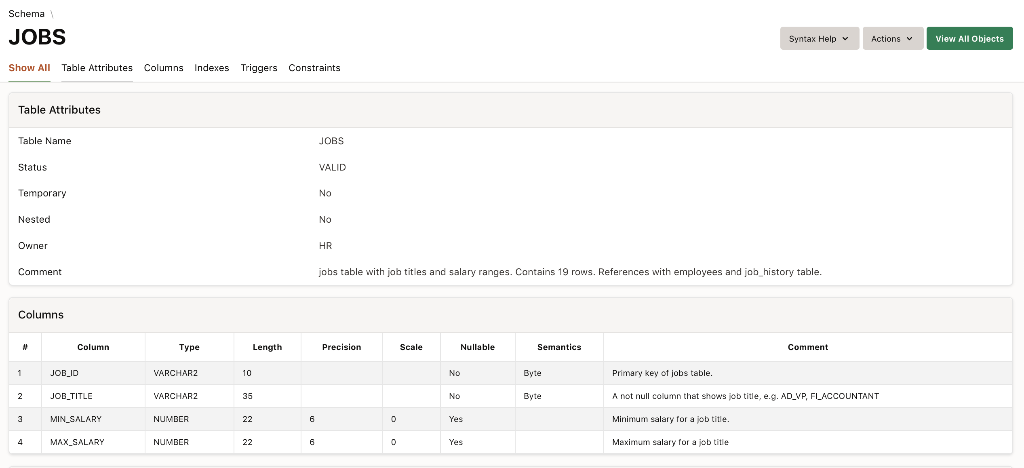This screenshot has width=1024, height=468.
Task: Click the HR owner value
Action: [325, 245]
